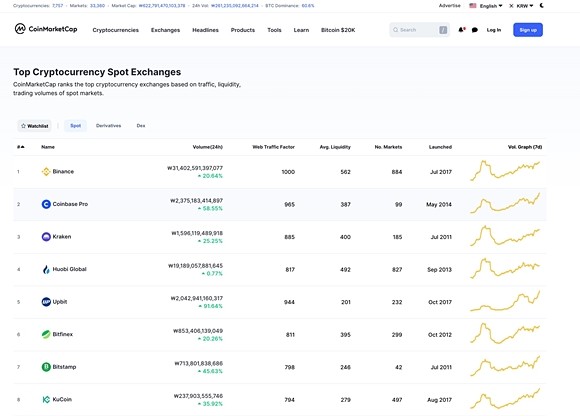Click the CoinMarketCap logo
This screenshot has height=416, width=580.
pos(46,29)
